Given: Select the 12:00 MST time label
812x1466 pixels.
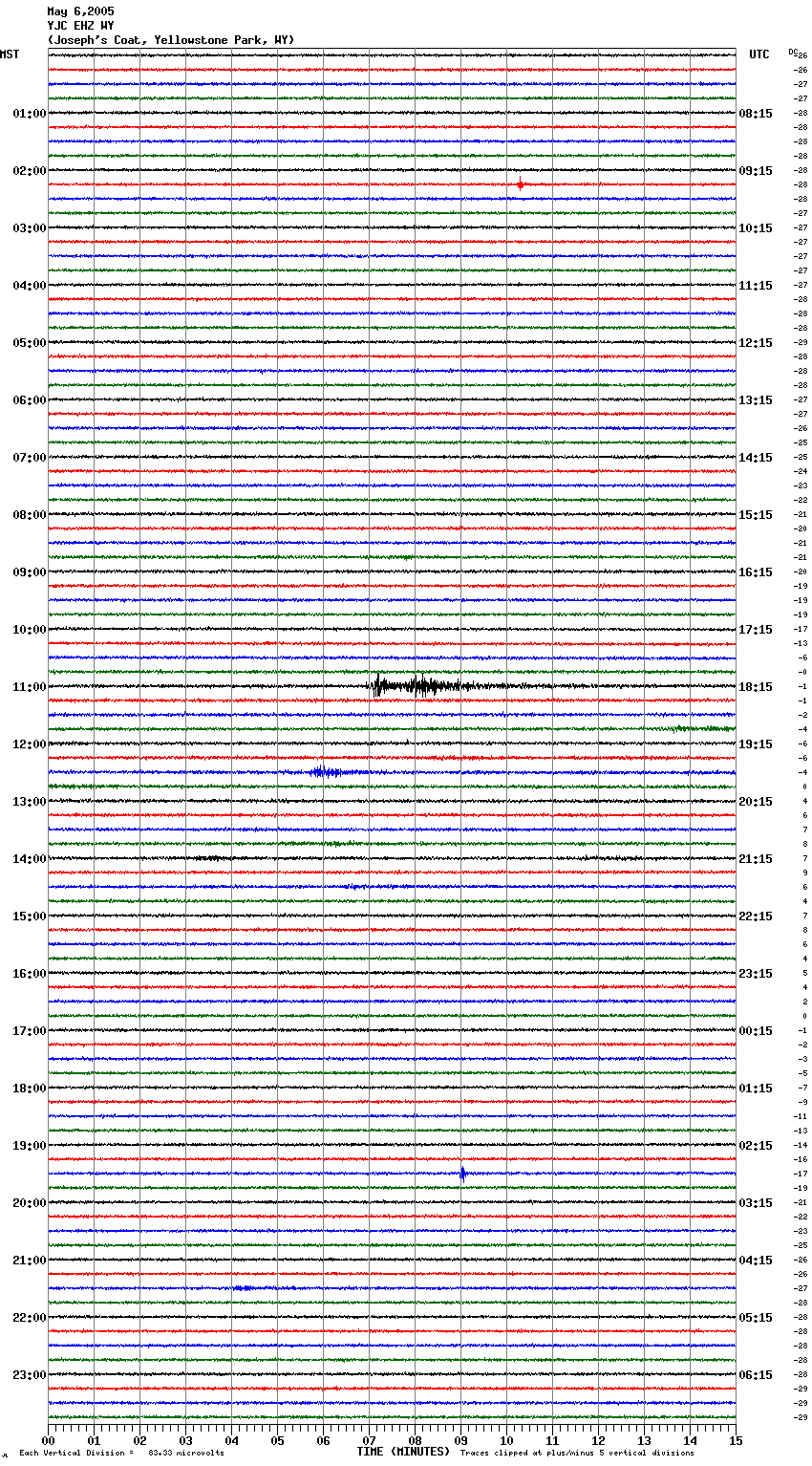Looking at the screenshot, I should [30, 744].
